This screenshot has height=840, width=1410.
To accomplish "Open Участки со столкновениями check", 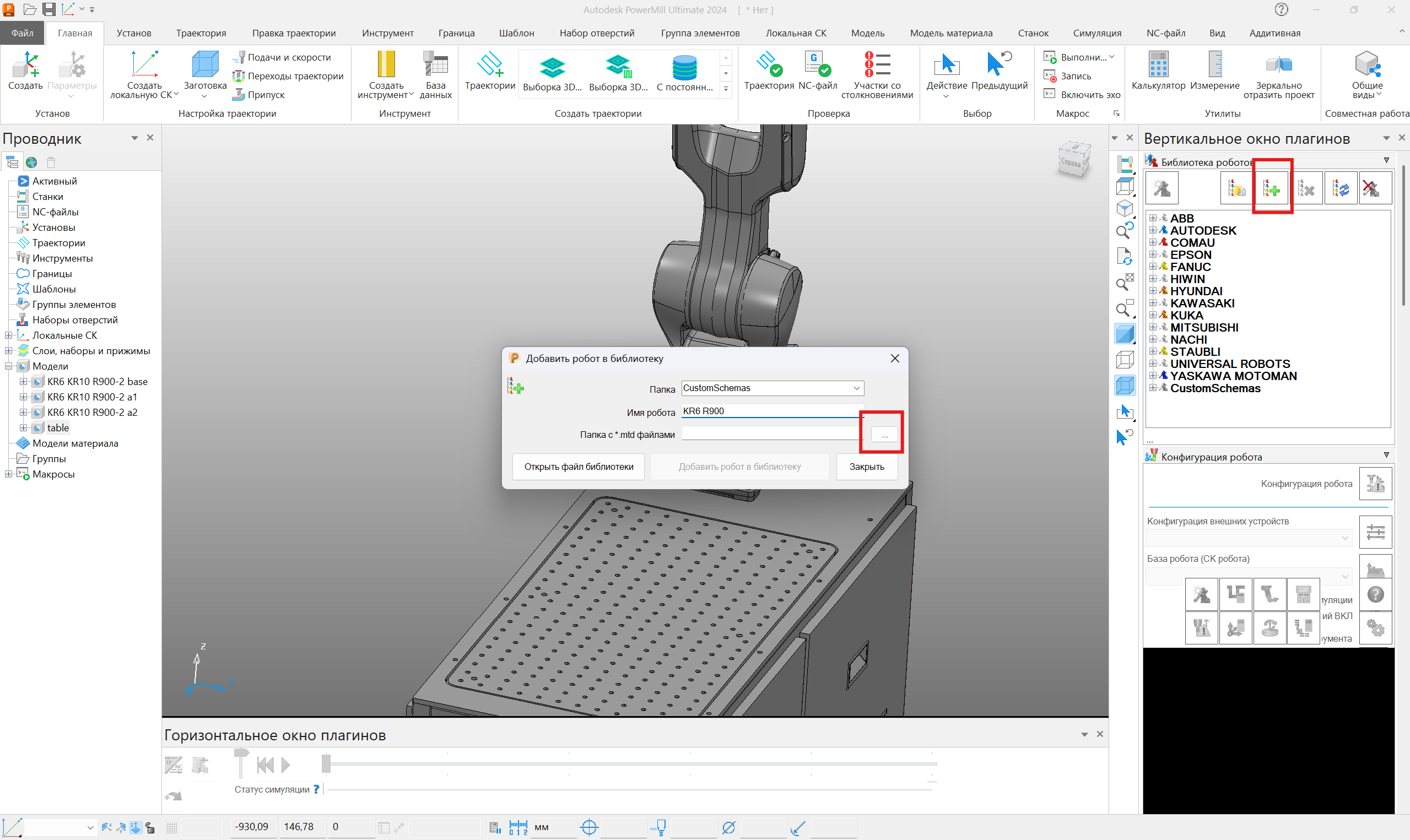I will coord(877,64).
